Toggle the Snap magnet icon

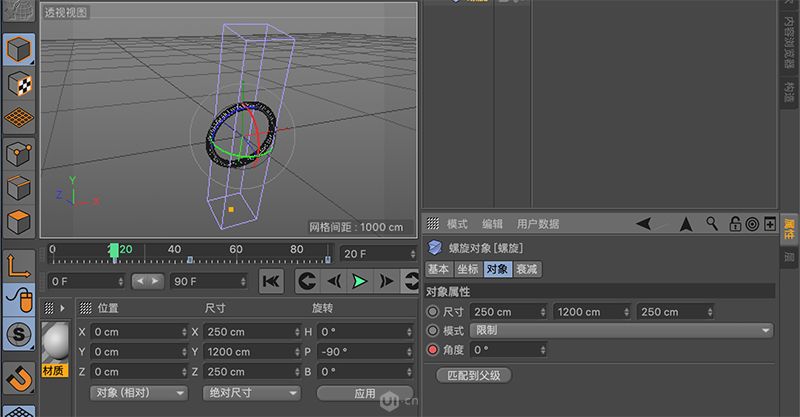(19, 378)
